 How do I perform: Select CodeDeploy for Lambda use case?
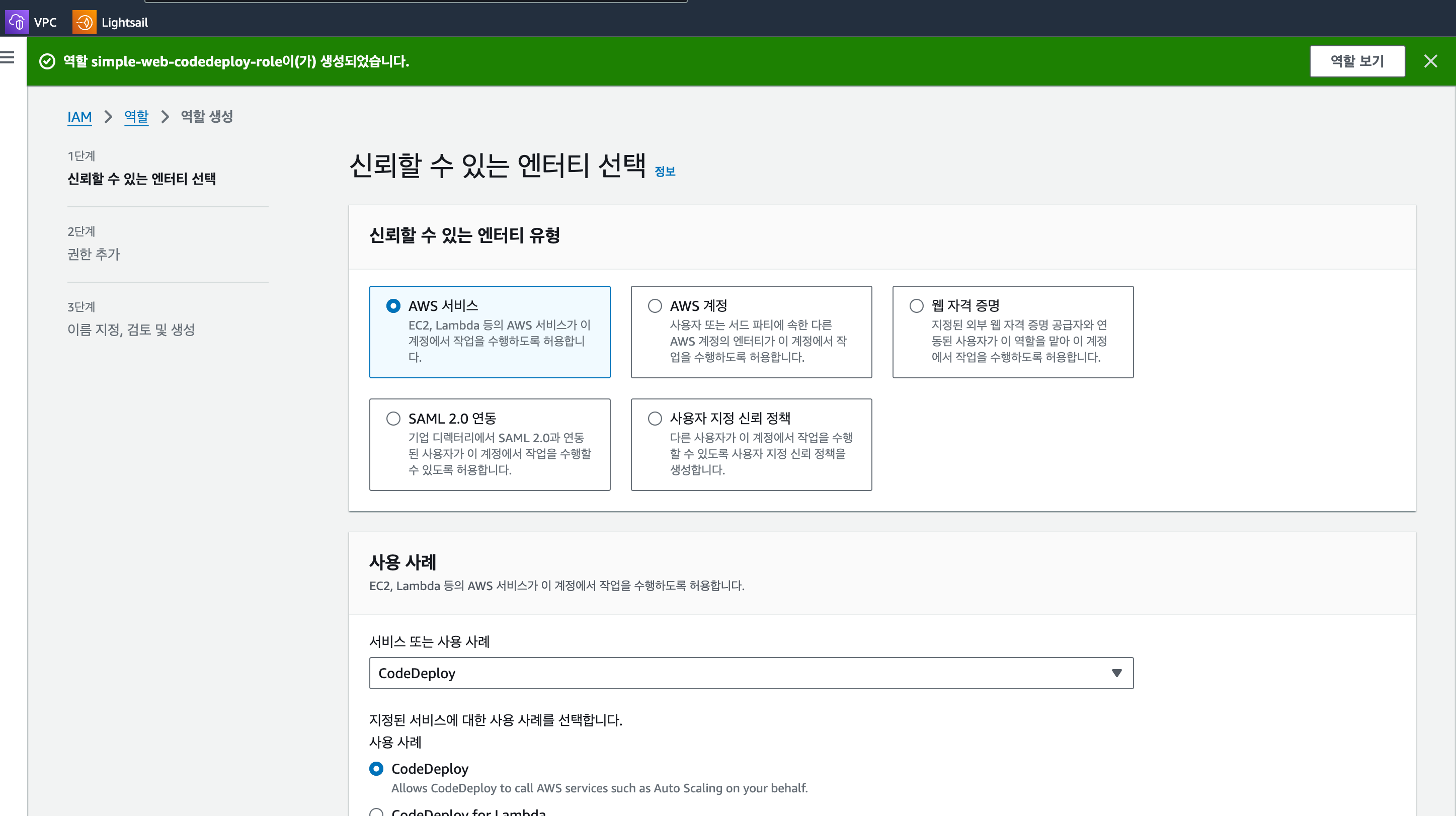click(376, 812)
